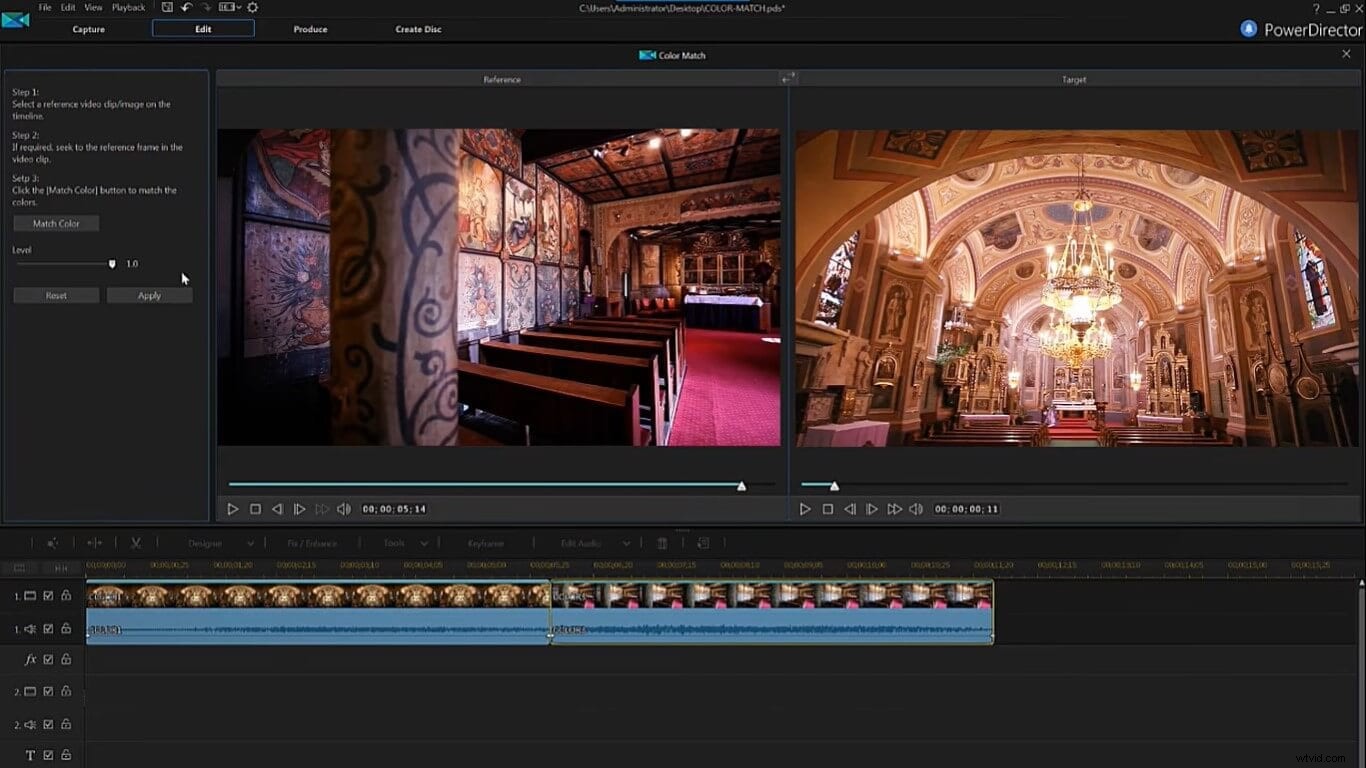
Task: Stop playback of the Reference video
Action: [x=255, y=509]
